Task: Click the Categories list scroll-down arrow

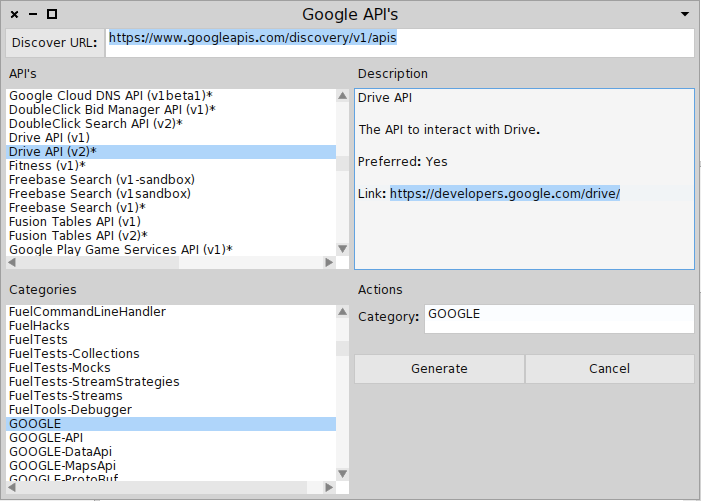Action: click(342, 474)
